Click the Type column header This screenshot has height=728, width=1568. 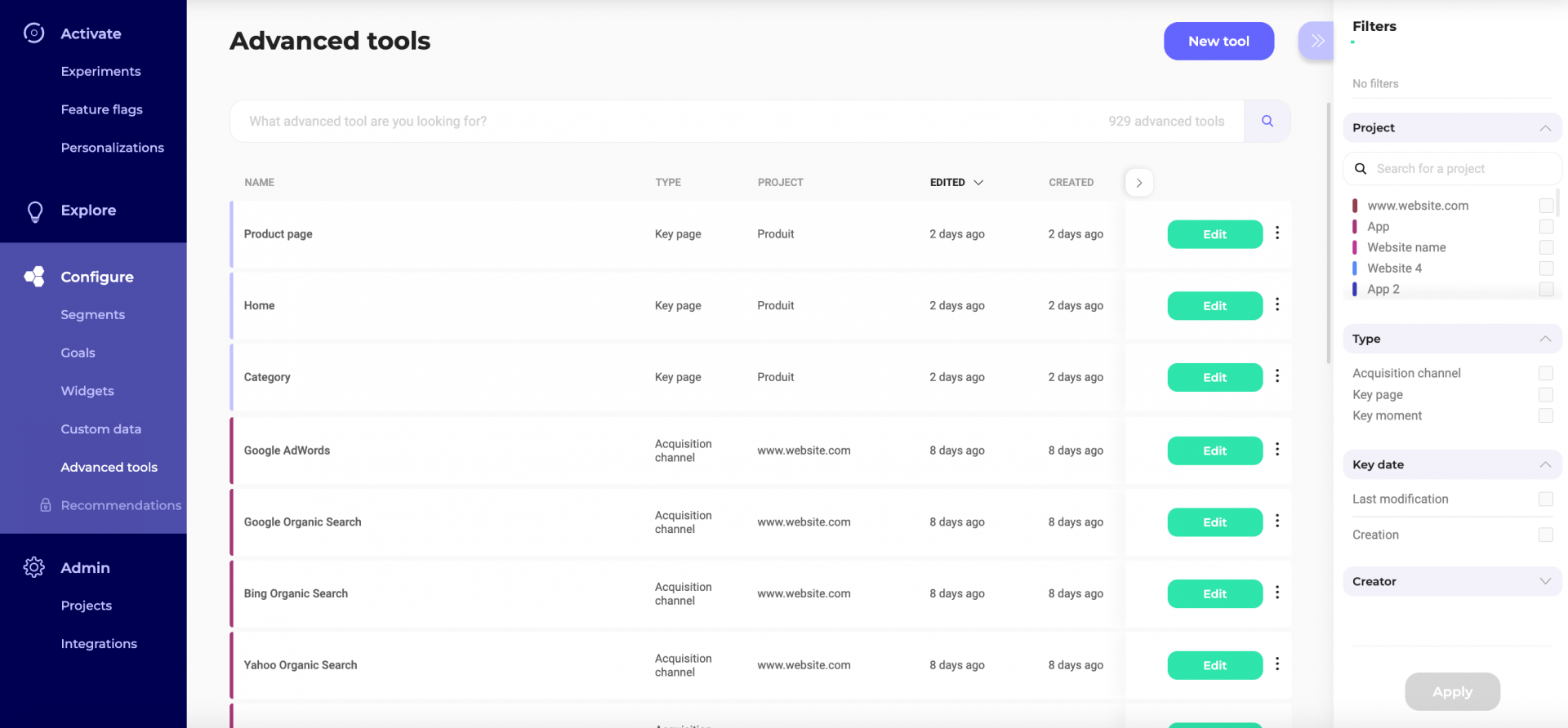668,183
